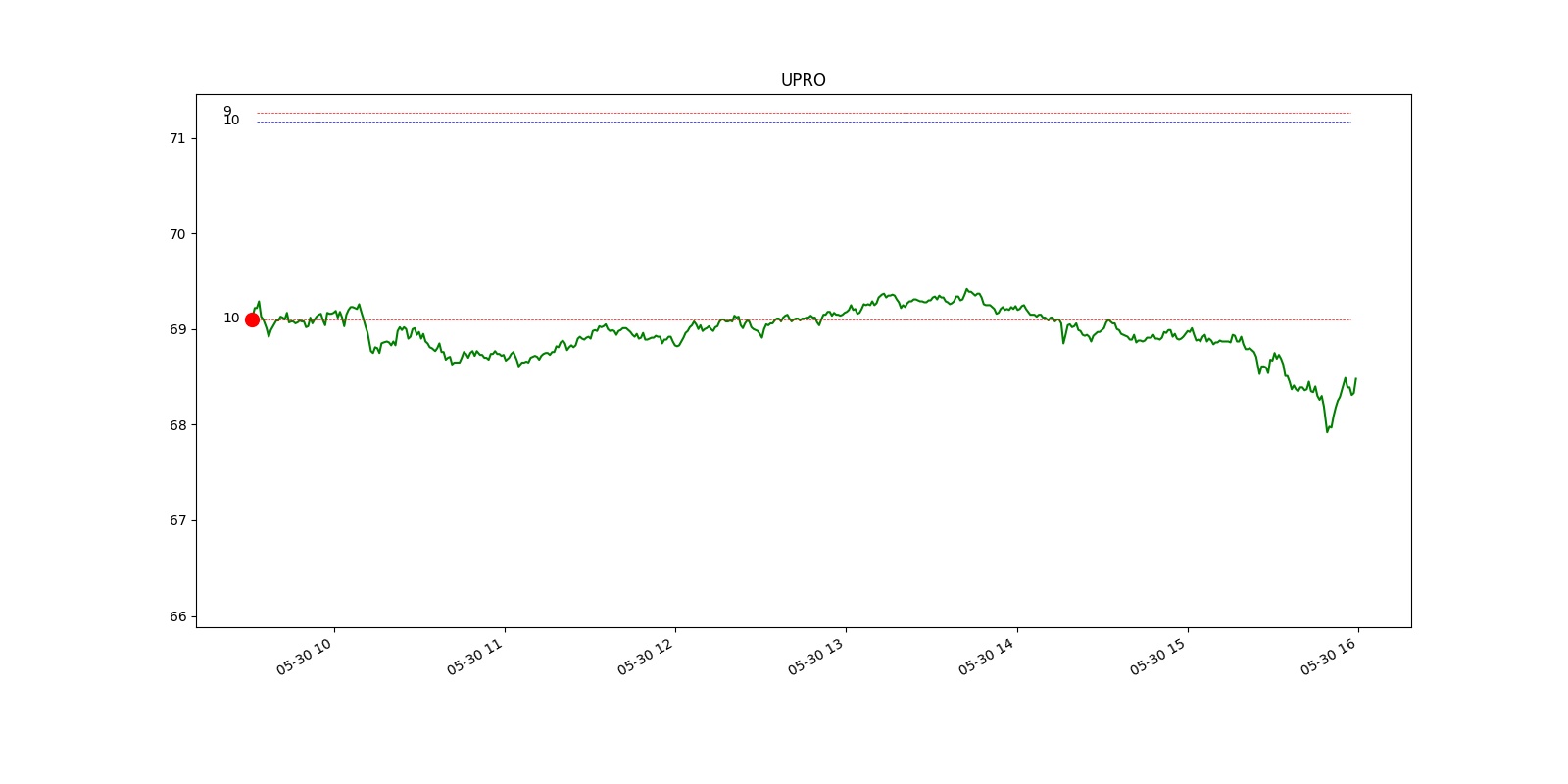Image resolution: width=1568 pixels, height=784 pixels.
Task: Click the x-axis label 05-30 16
Action: click(x=1329, y=656)
